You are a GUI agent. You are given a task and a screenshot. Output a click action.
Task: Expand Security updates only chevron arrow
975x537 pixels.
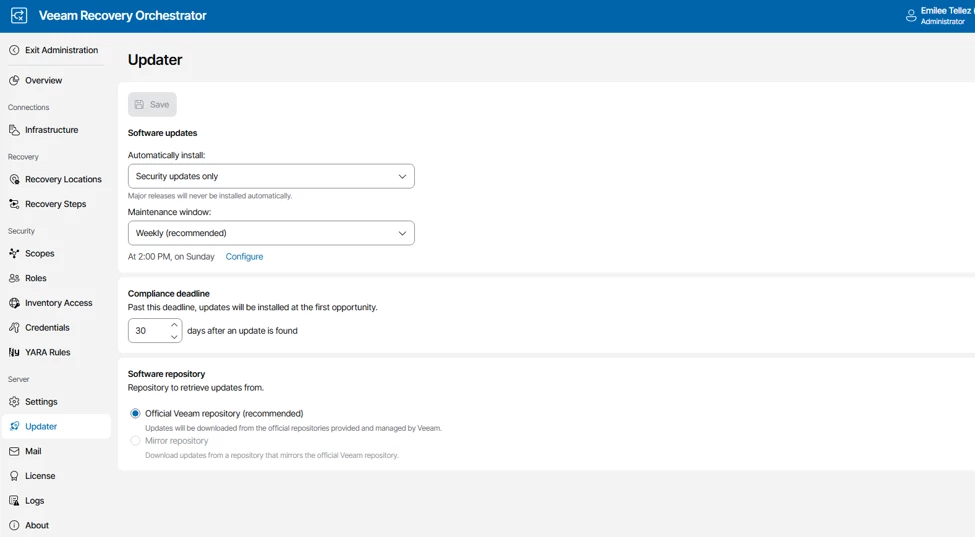(x=402, y=177)
